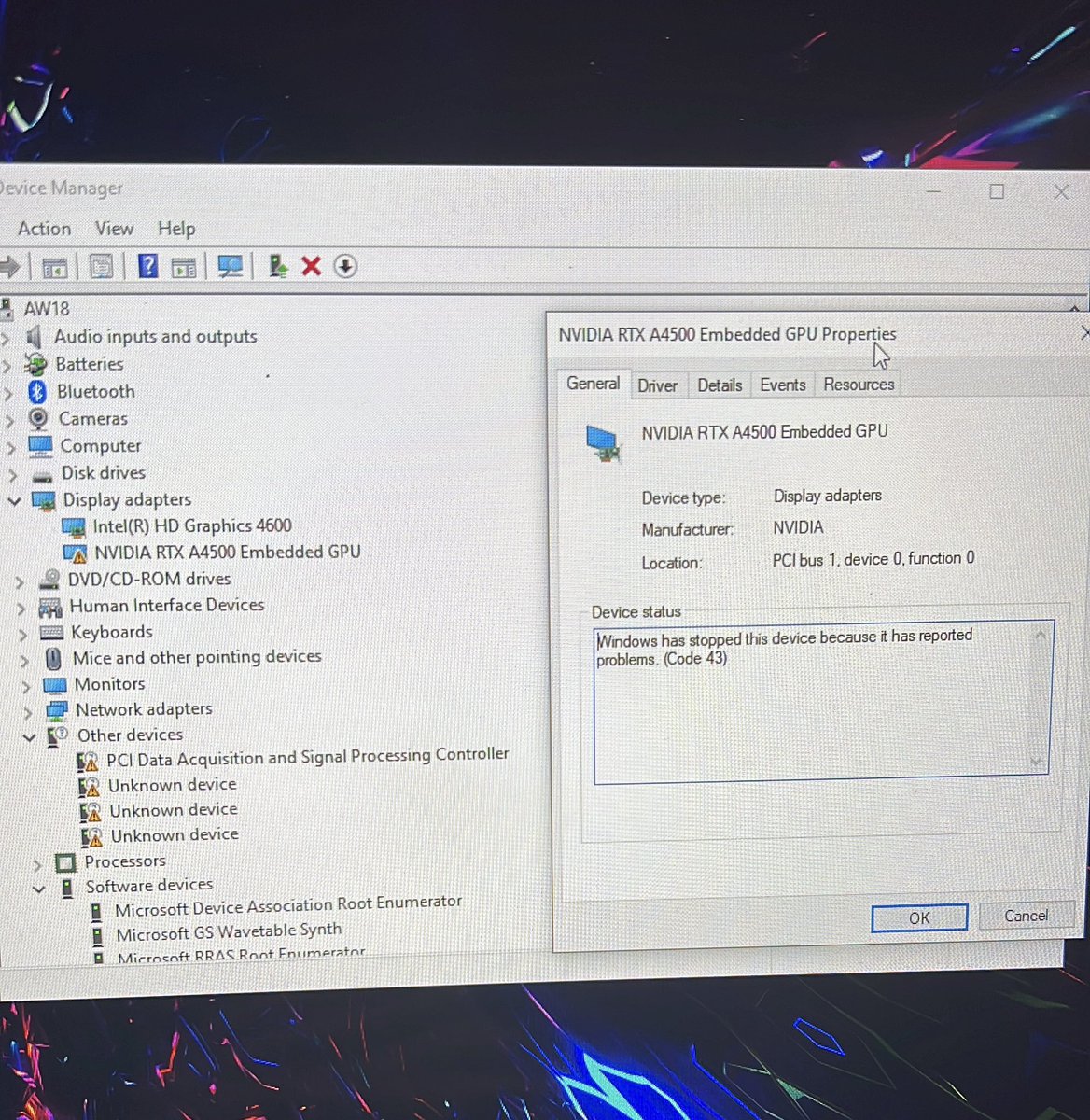Switch to the Details tab
This screenshot has height=1120, width=1090.
pyautogui.click(x=720, y=385)
